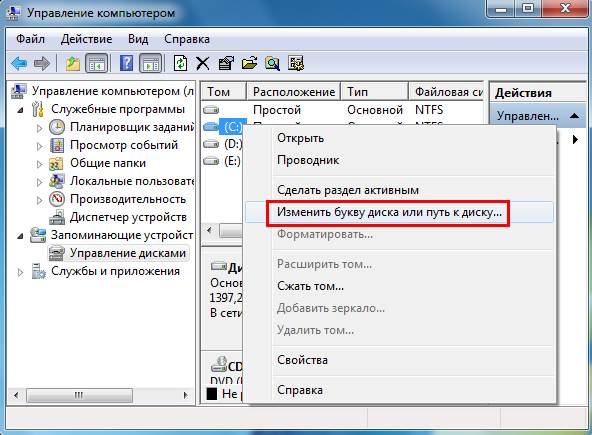Select the Планировщик заданий tree node
This screenshot has width=592, height=435.
tap(132, 127)
